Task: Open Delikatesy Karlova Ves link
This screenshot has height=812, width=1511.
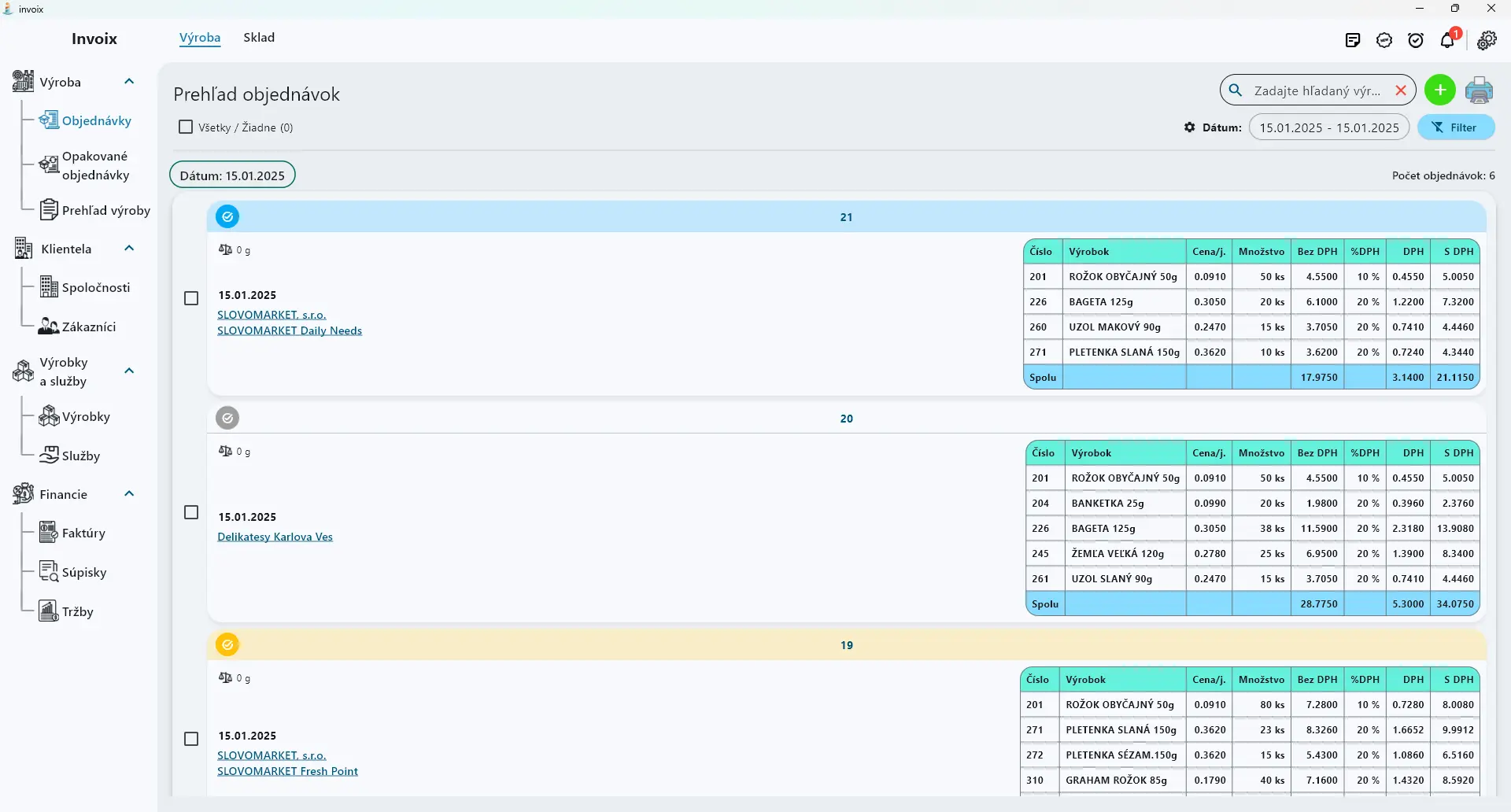Action: click(x=275, y=537)
